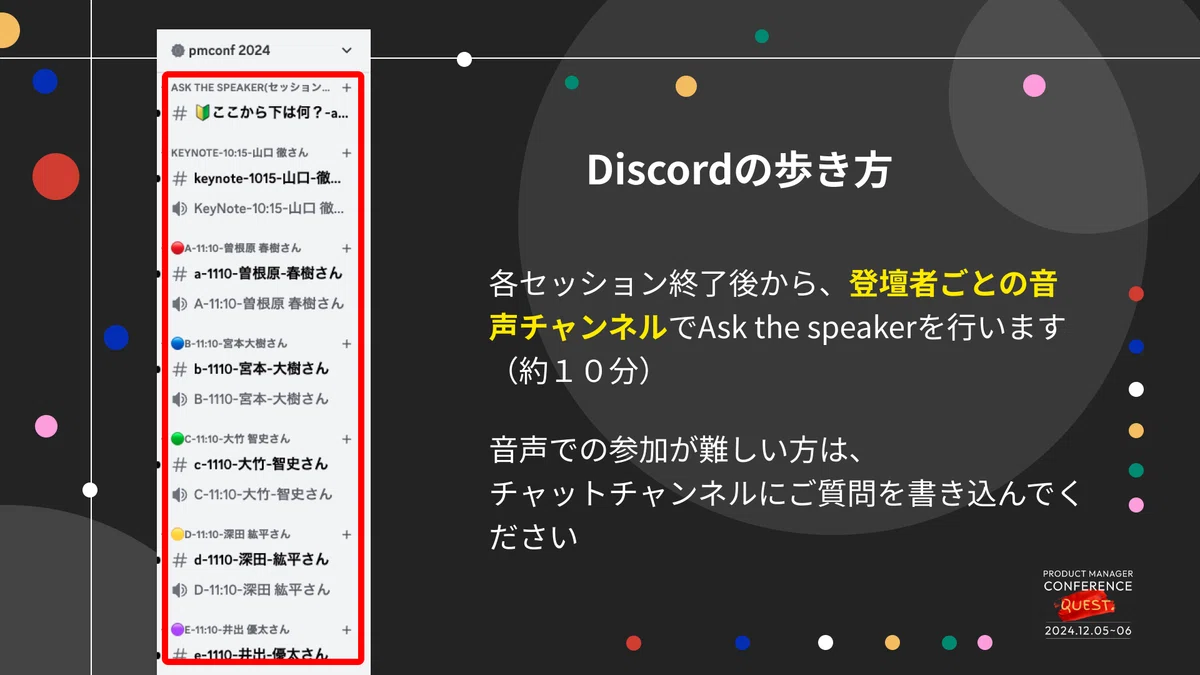The height and width of the screenshot is (675, 1200).
Task: Collapse the B-11:10-宮本大樹さん category
Action: tap(229, 343)
